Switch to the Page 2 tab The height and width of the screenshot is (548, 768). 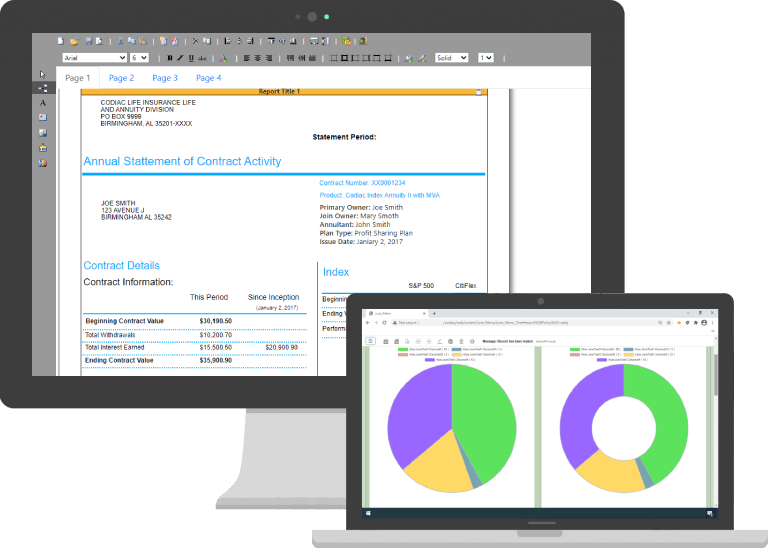[x=122, y=78]
